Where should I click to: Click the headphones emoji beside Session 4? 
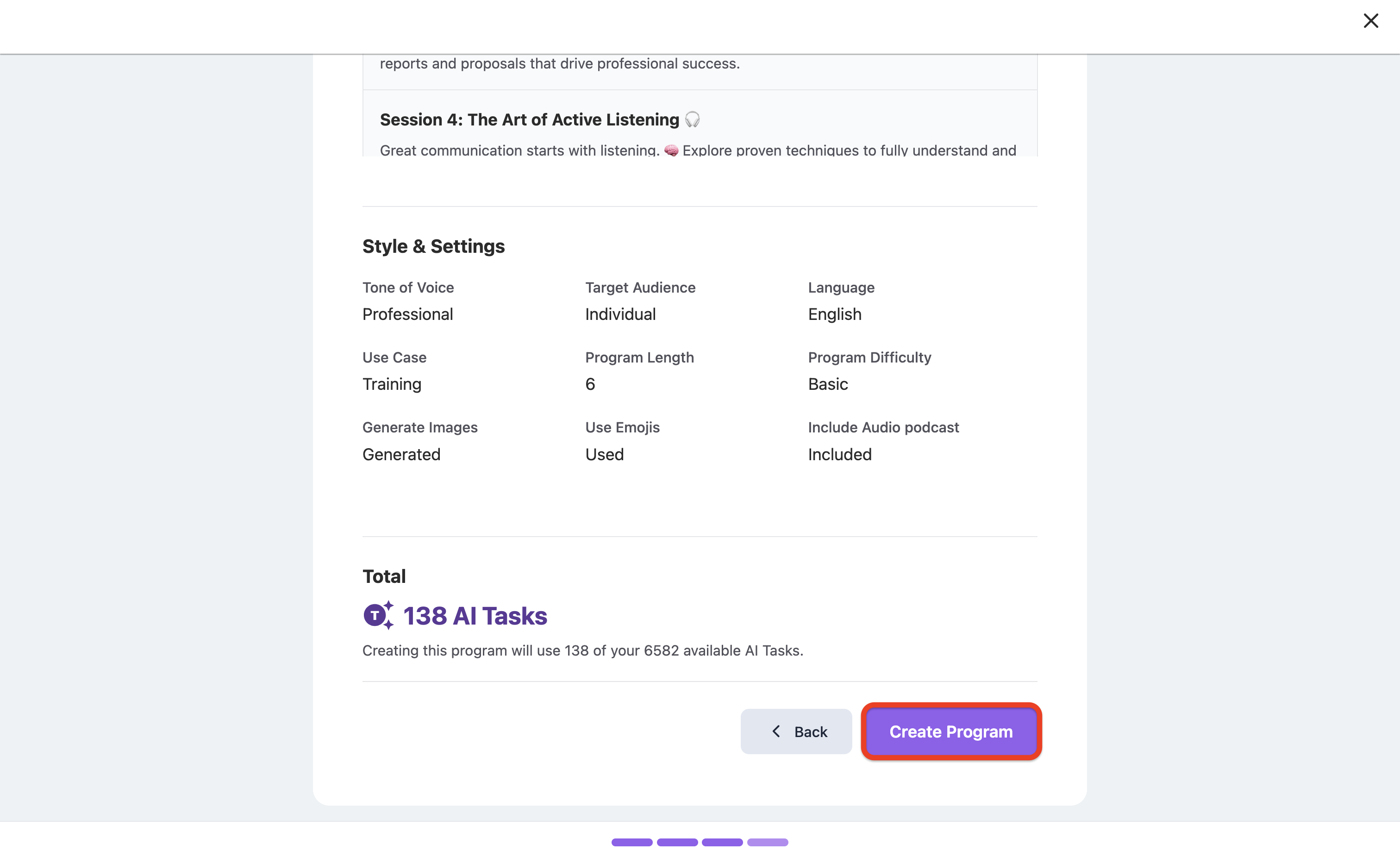coord(692,119)
